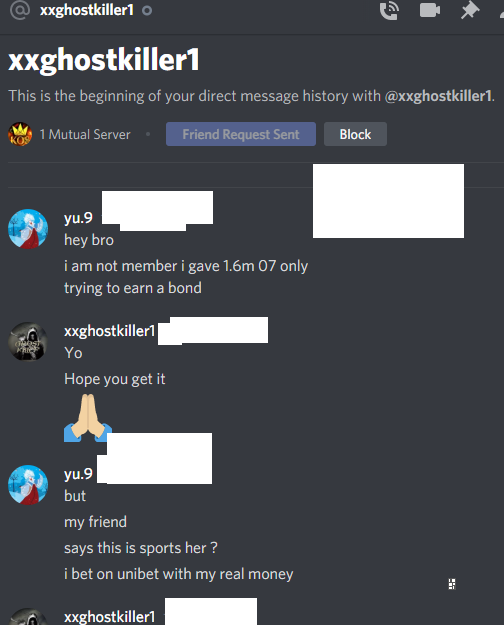Click the Friend Request Sent button
Screen dimensions: 504x625
point(241,134)
